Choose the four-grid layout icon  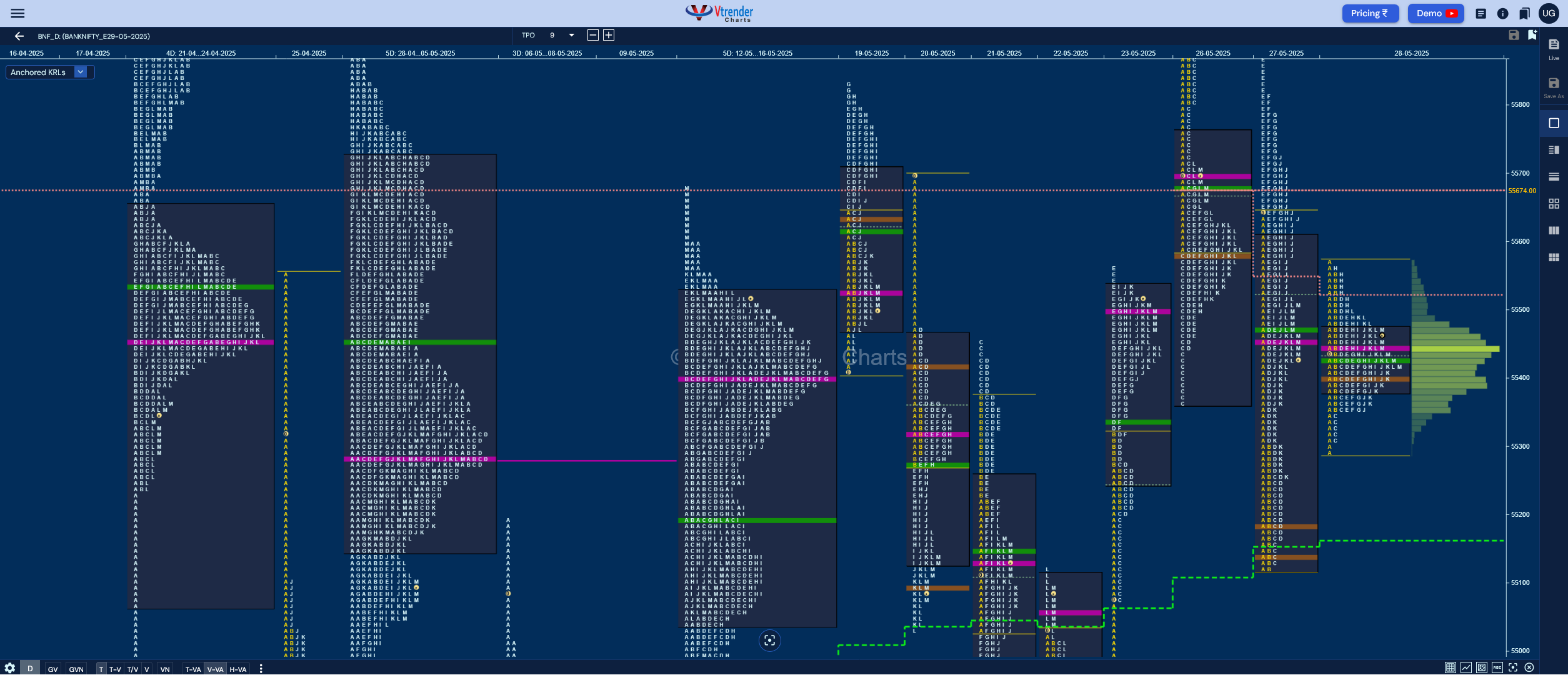[x=1554, y=204]
